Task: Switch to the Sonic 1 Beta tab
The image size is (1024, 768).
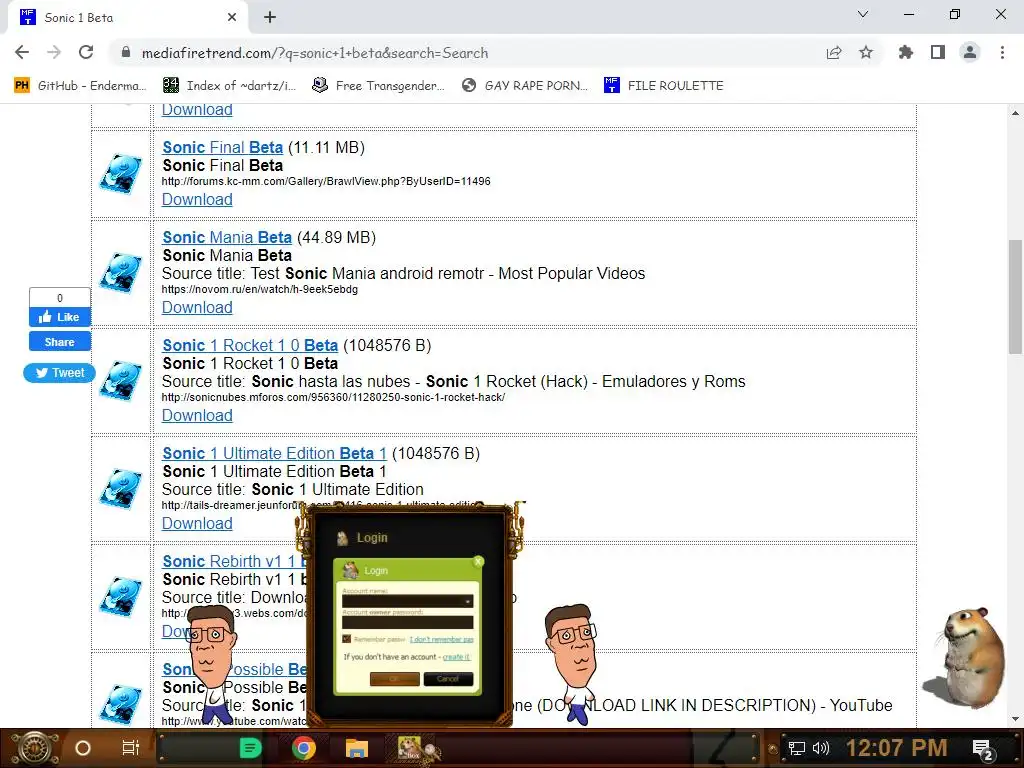Action: pyautogui.click(x=128, y=18)
